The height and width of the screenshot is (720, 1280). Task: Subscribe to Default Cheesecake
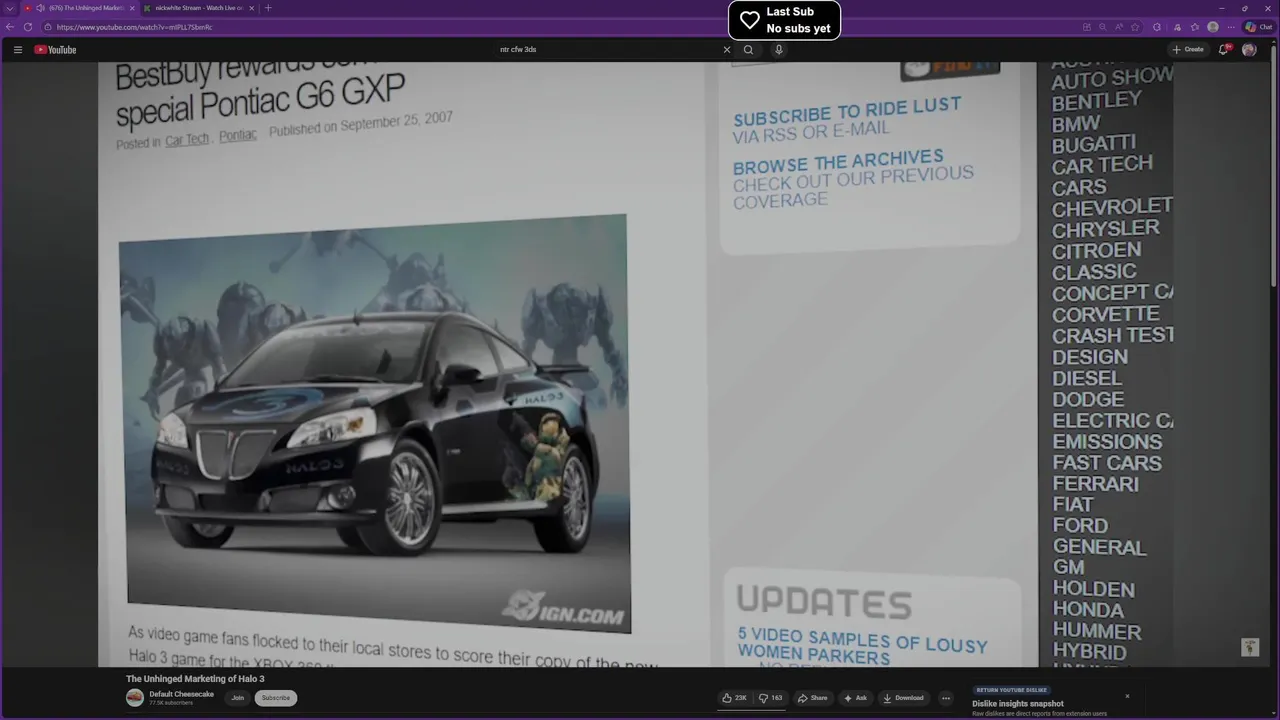coord(276,698)
